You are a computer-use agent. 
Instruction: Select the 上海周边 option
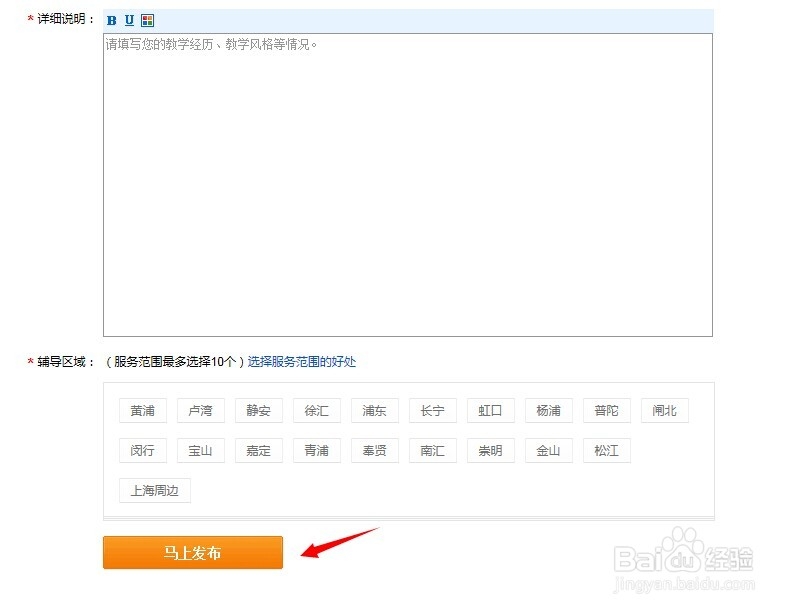[x=154, y=490]
